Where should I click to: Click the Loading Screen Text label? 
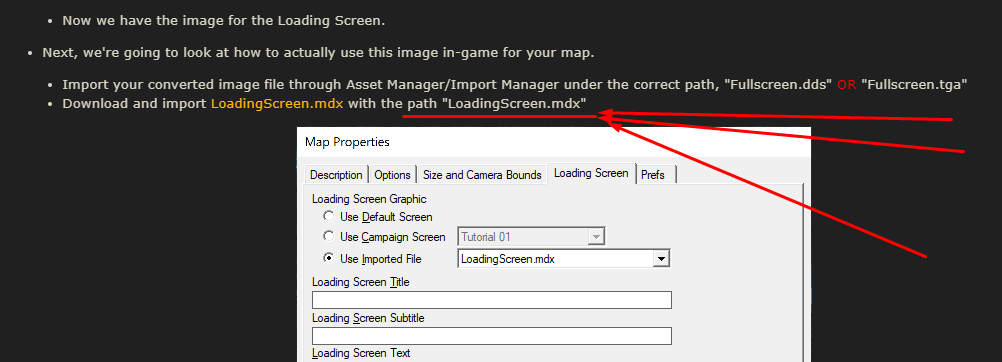point(361,353)
